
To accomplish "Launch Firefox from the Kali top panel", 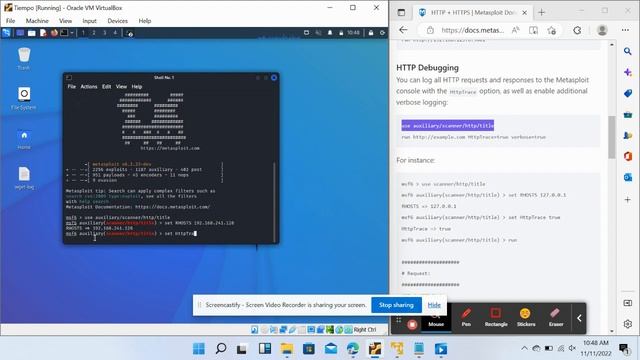I will [x=54, y=33].
